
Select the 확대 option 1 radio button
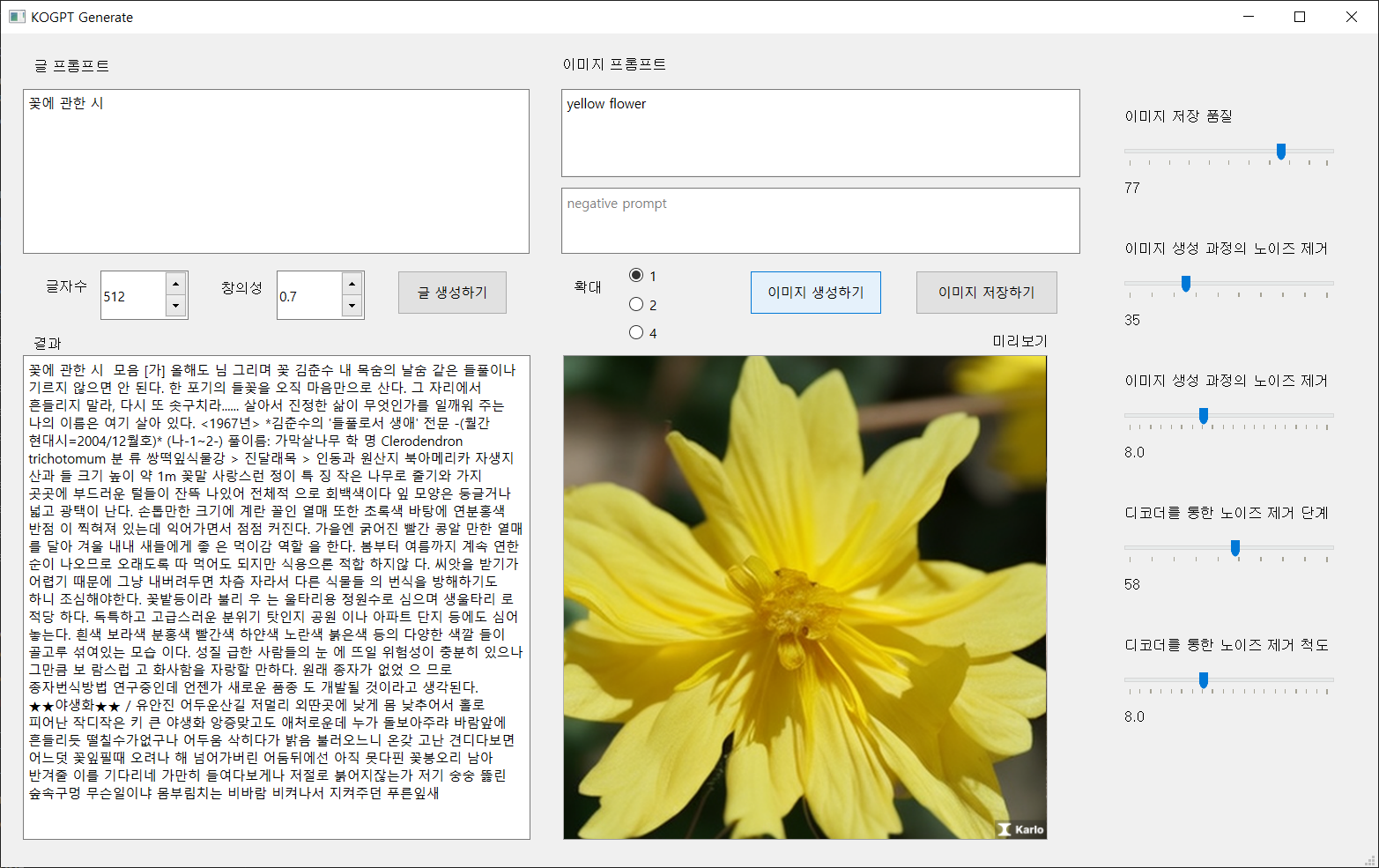(x=636, y=276)
